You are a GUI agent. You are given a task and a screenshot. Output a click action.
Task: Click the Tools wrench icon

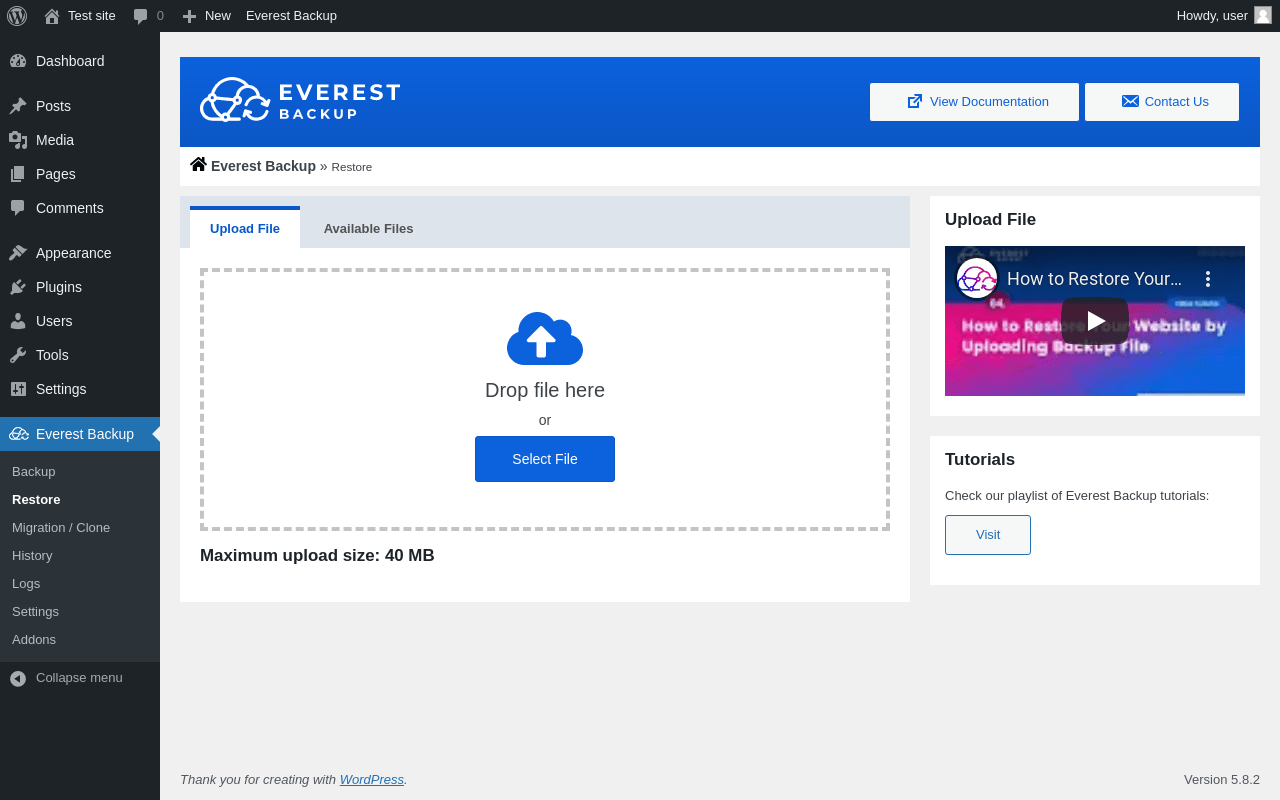[x=18, y=355]
